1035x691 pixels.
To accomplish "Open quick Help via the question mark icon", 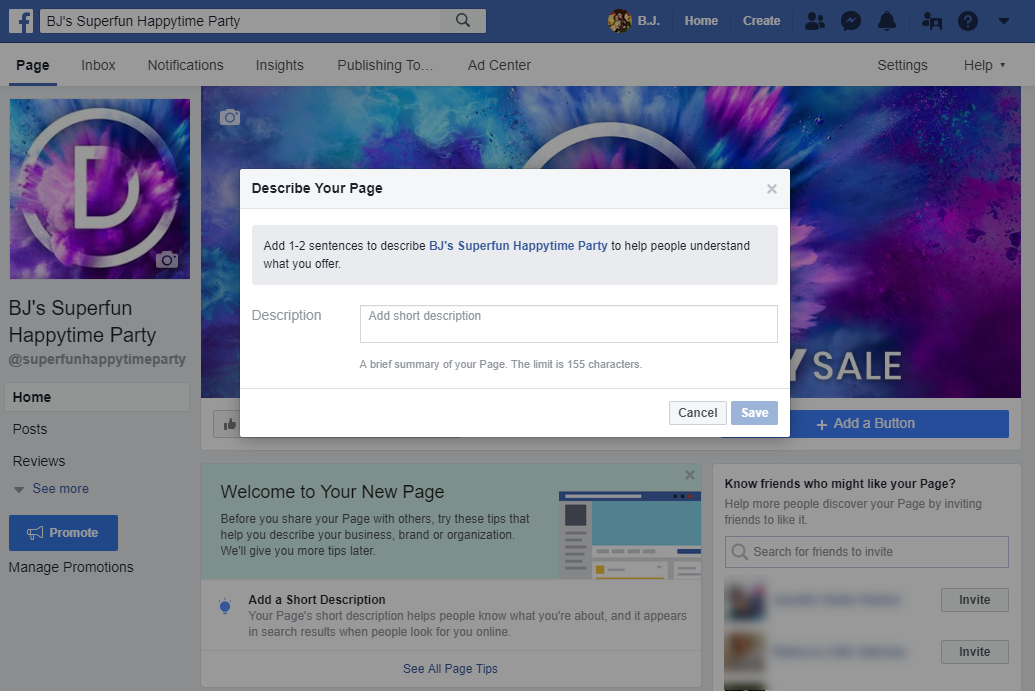I will point(966,20).
